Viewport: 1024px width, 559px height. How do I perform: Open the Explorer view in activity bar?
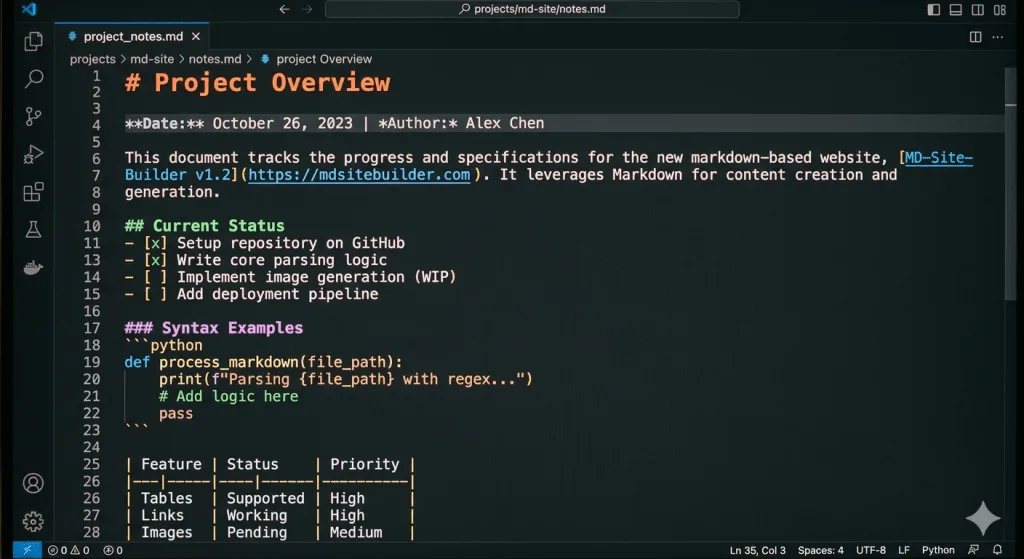click(x=33, y=41)
